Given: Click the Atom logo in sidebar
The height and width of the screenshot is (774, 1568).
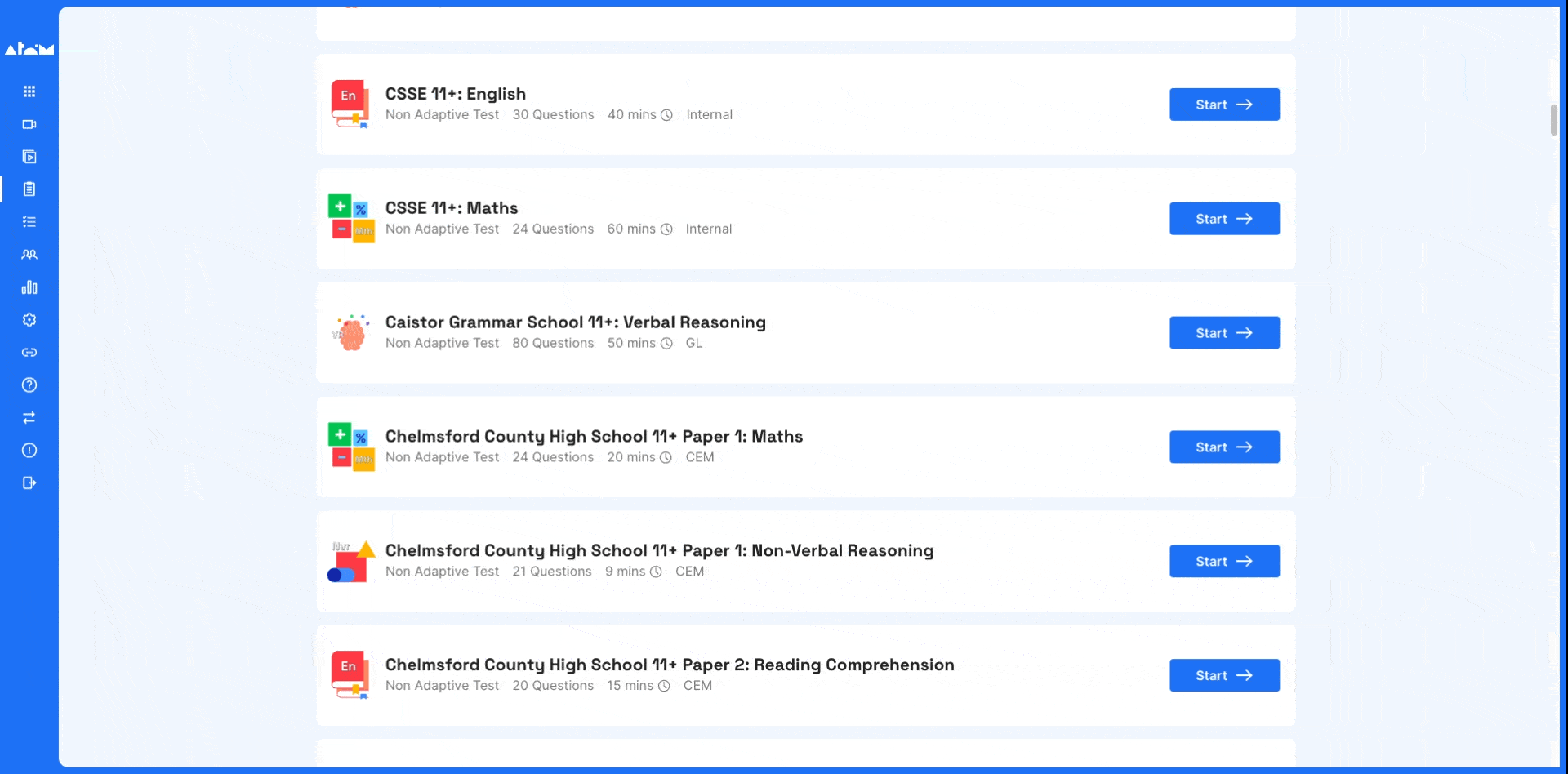Looking at the screenshot, I should tap(29, 49).
